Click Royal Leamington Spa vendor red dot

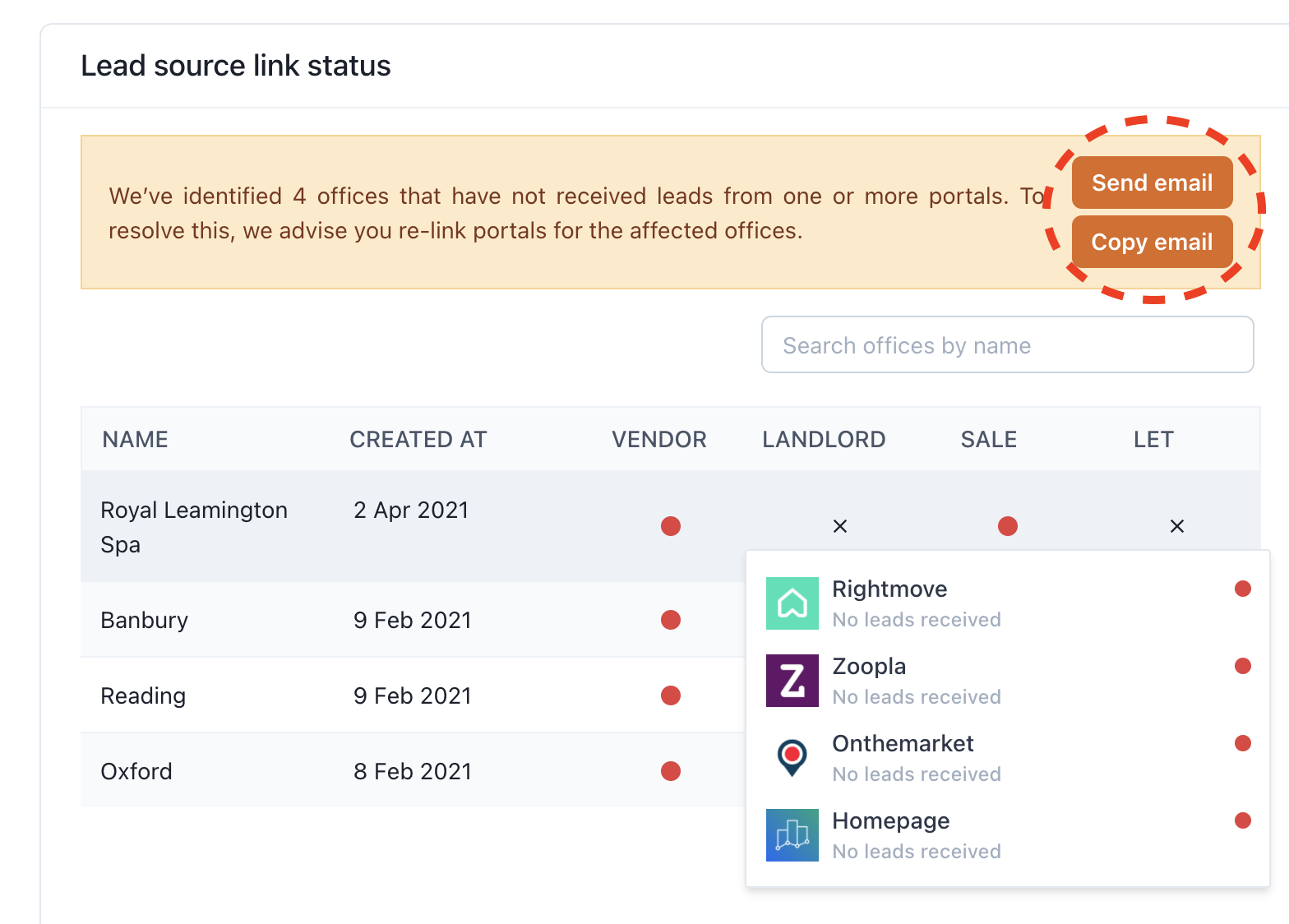[671, 526]
